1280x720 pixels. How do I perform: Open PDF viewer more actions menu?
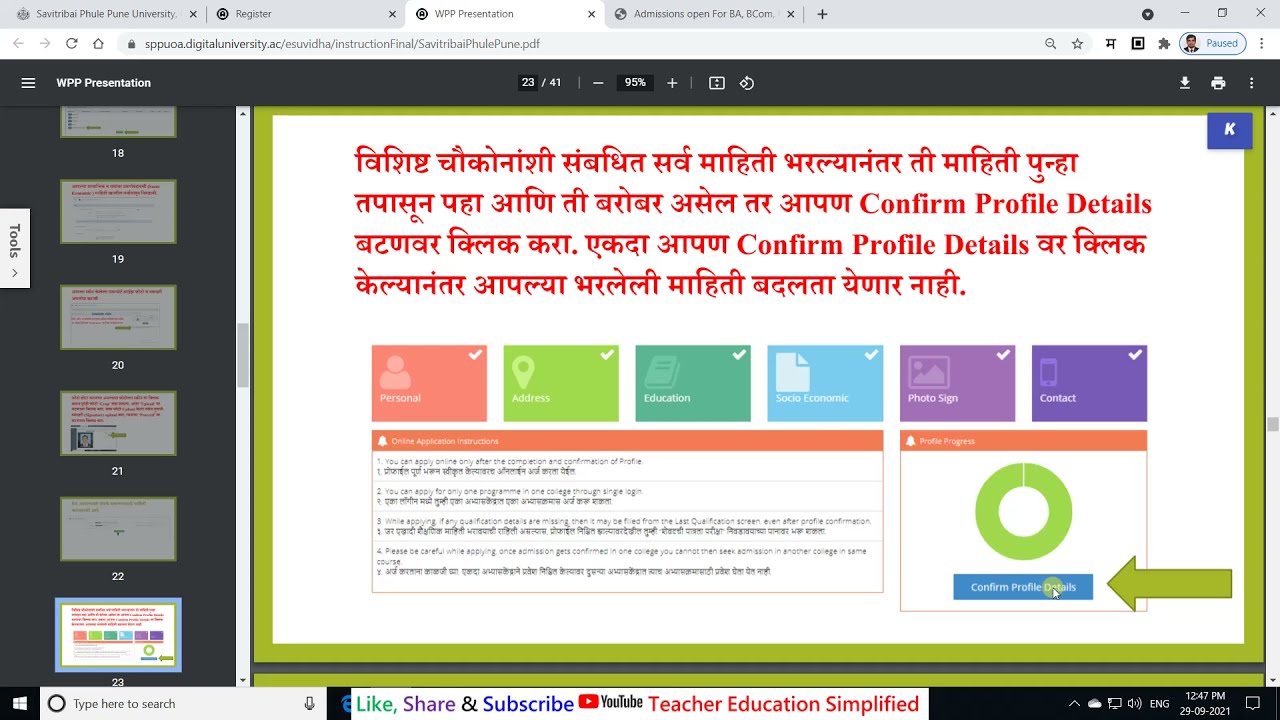[x=1251, y=83]
